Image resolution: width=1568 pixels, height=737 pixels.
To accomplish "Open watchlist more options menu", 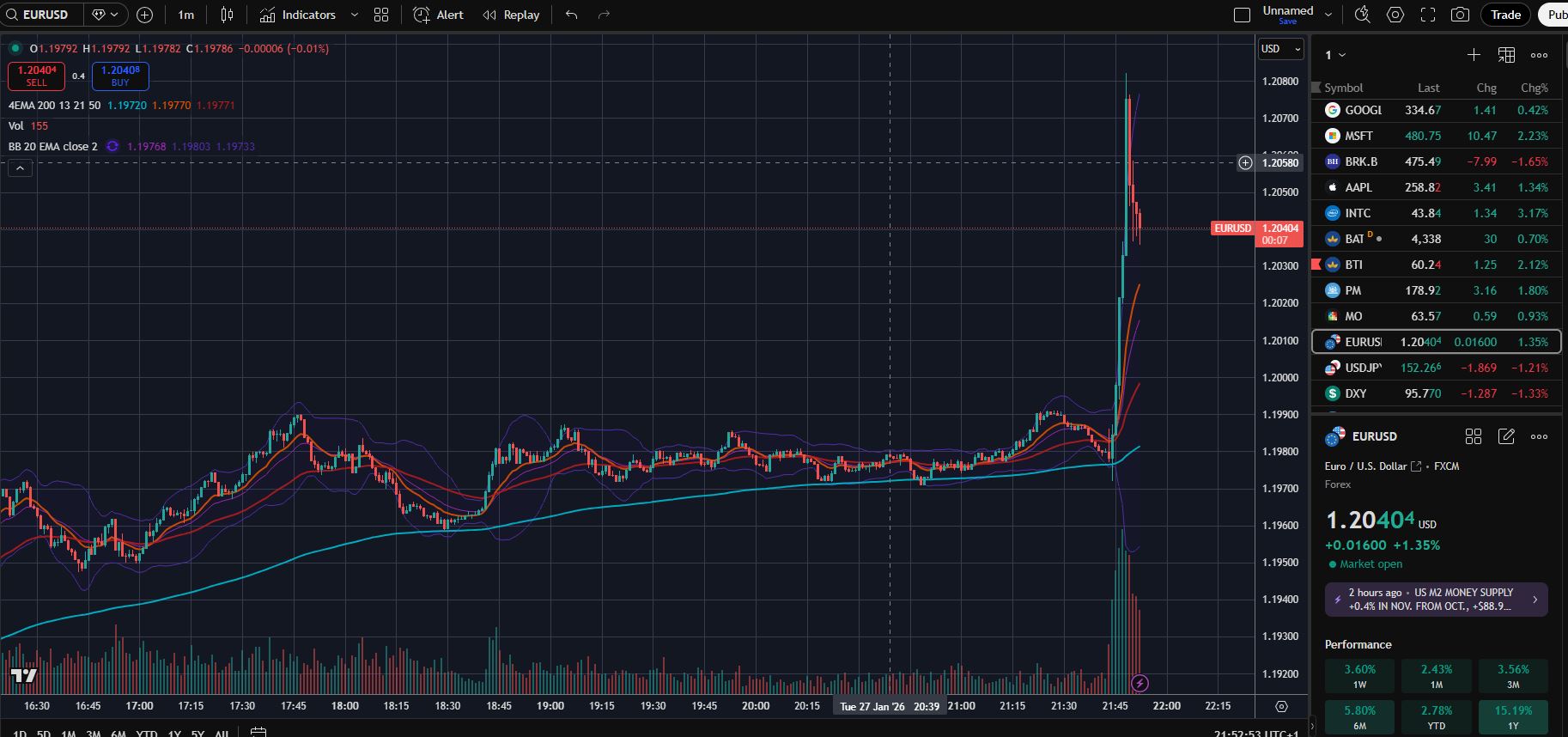I will tap(1539, 55).
